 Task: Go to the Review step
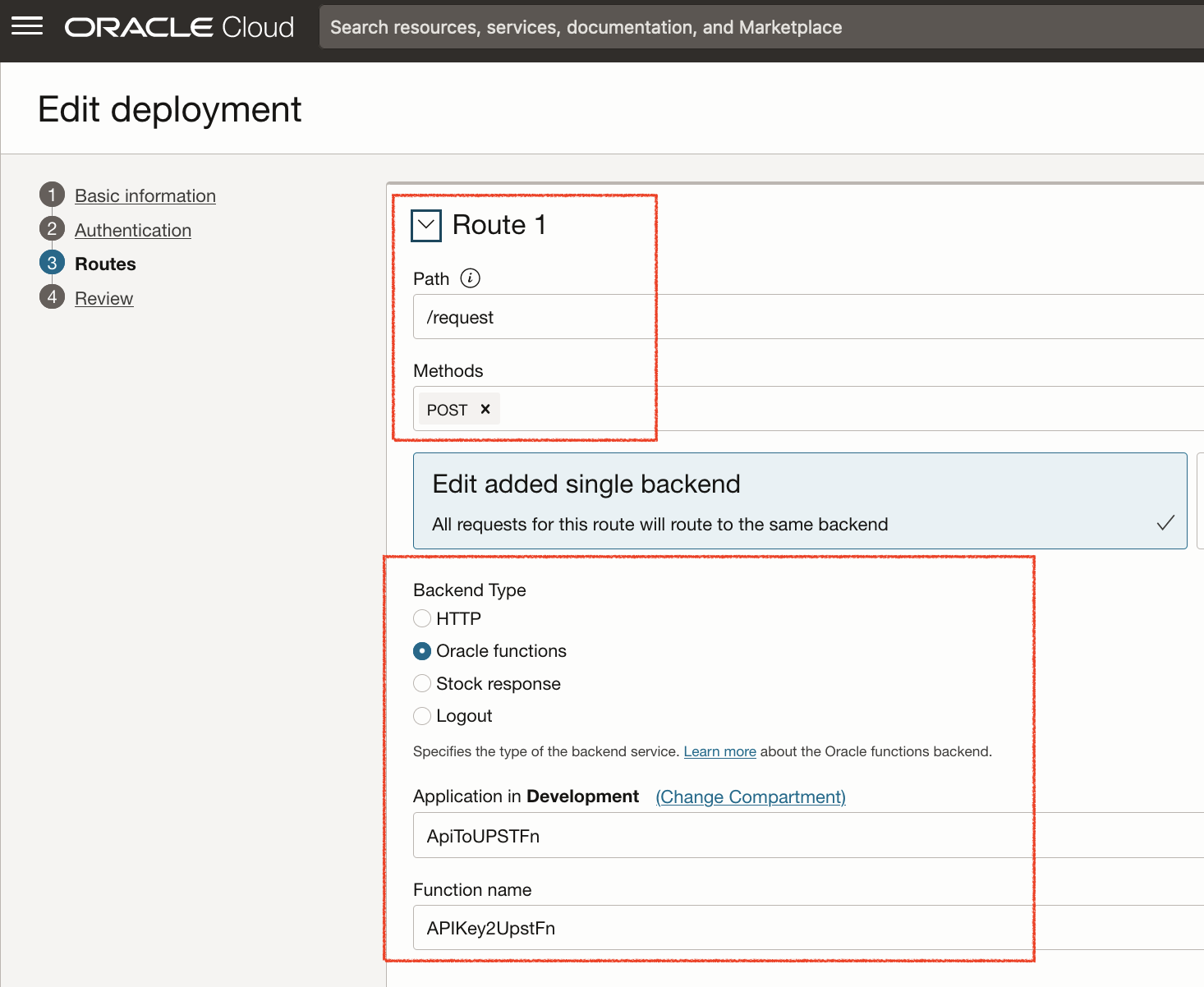pyautogui.click(x=103, y=298)
